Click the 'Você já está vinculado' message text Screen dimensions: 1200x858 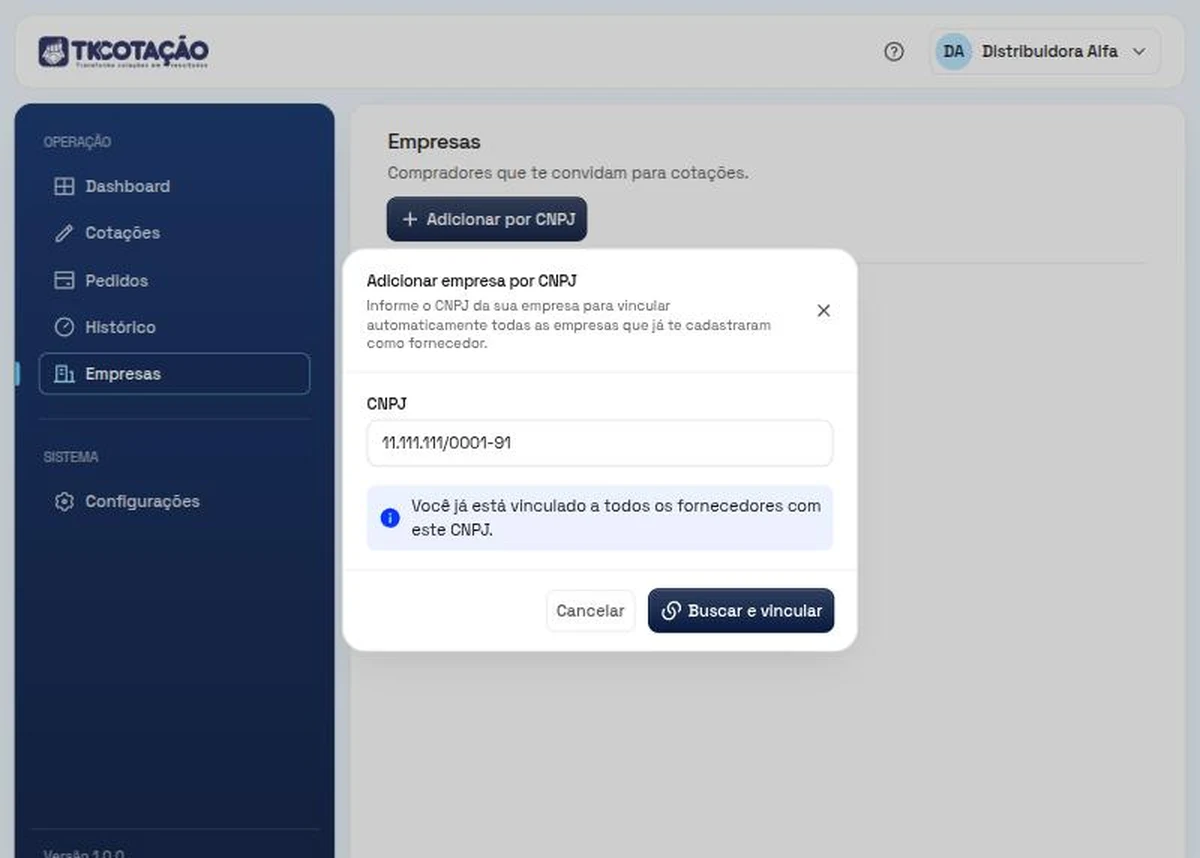pyautogui.click(x=616, y=517)
